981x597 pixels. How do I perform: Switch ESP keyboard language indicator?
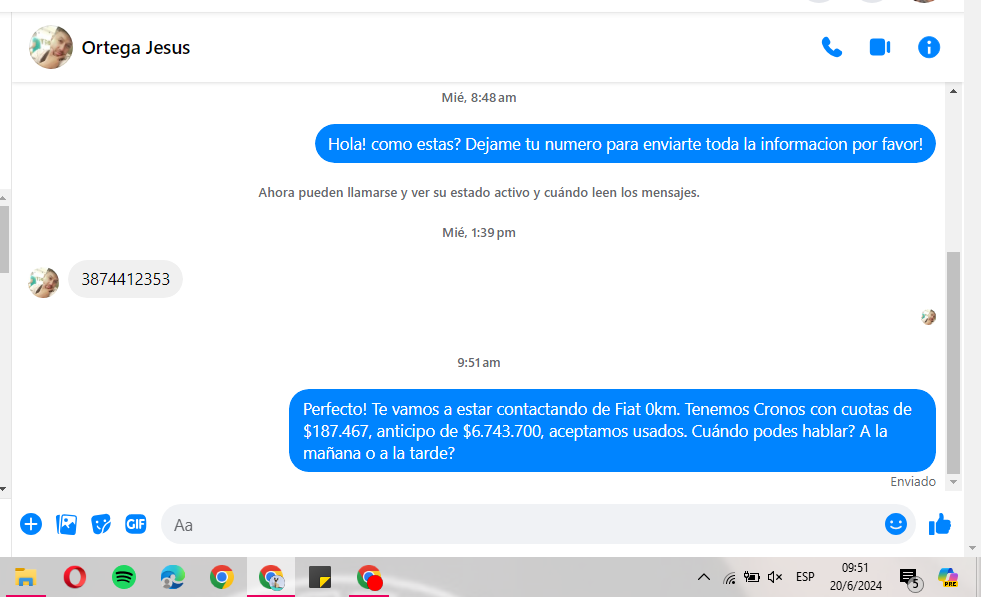click(x=805, y=577)
